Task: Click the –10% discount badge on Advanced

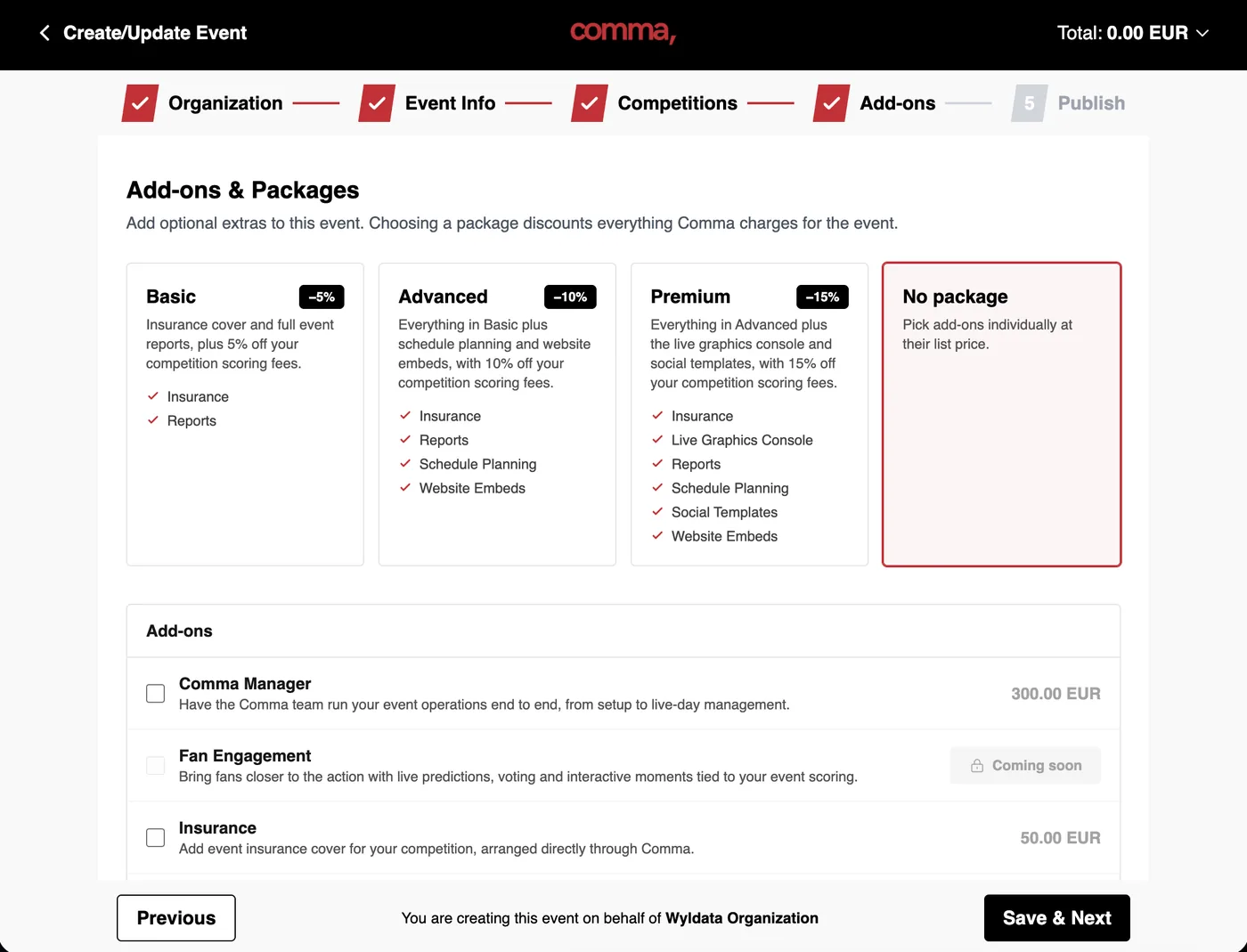Action: click(570, 297)
